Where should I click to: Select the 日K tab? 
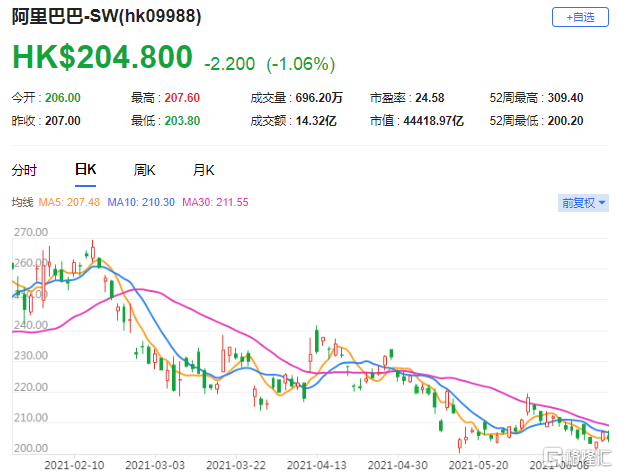(x=86, y=170)
